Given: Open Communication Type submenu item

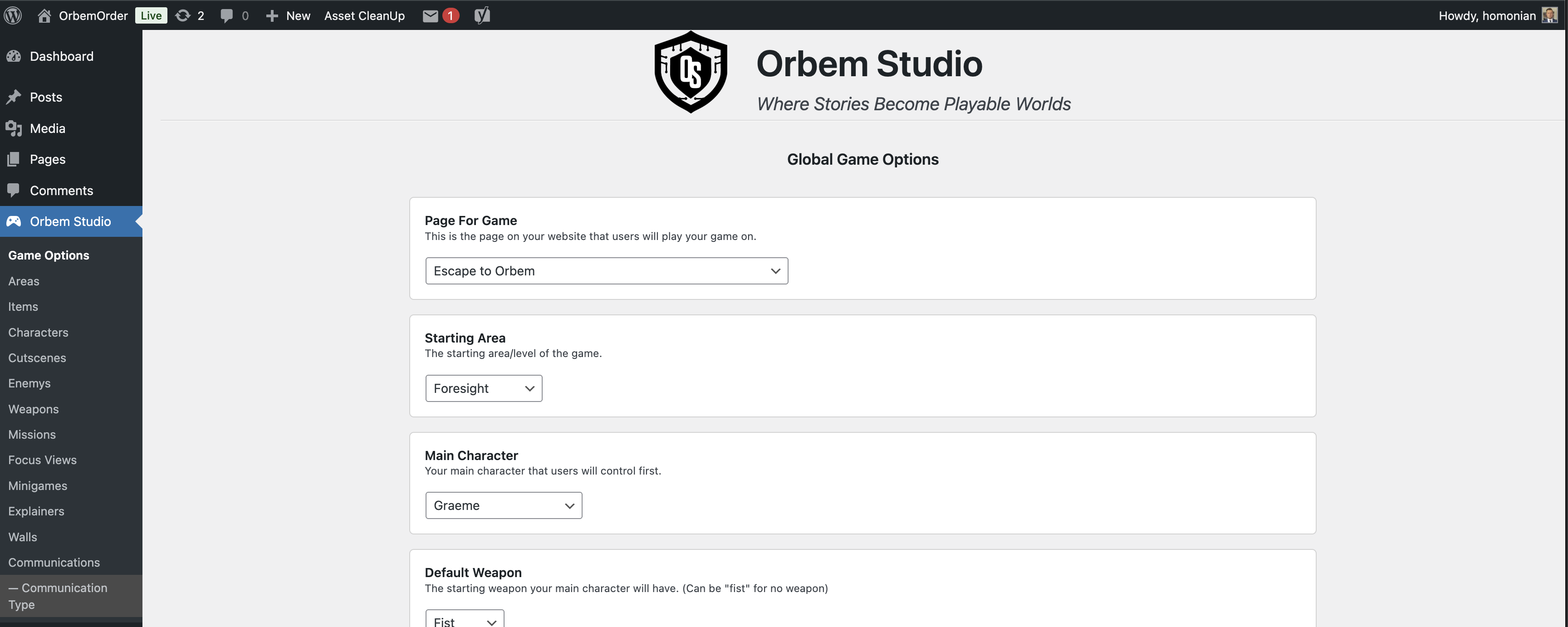Looking at the screenshot, I should [x=58, y=596].
